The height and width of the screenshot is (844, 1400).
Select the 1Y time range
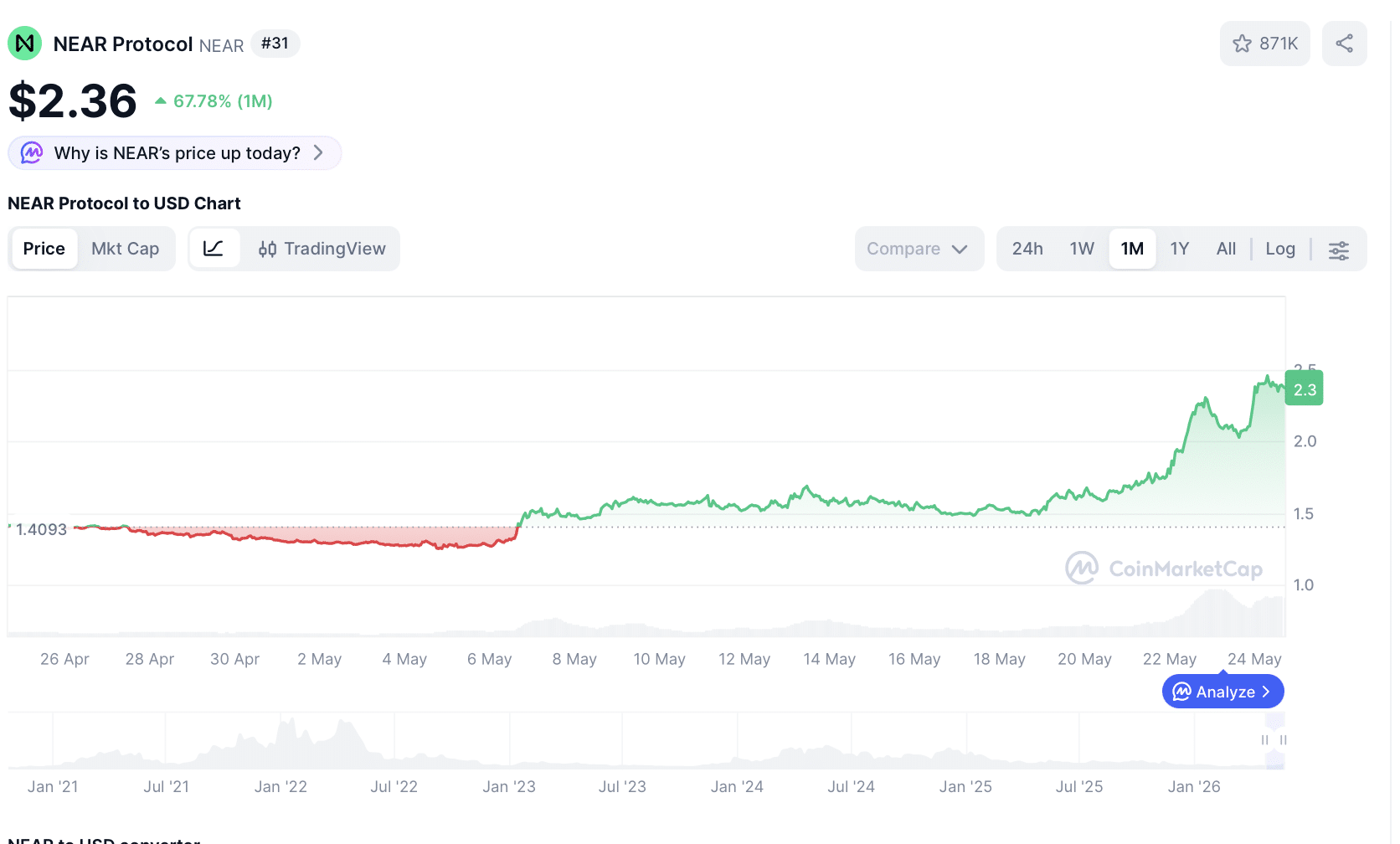(x=1180, y=249)
